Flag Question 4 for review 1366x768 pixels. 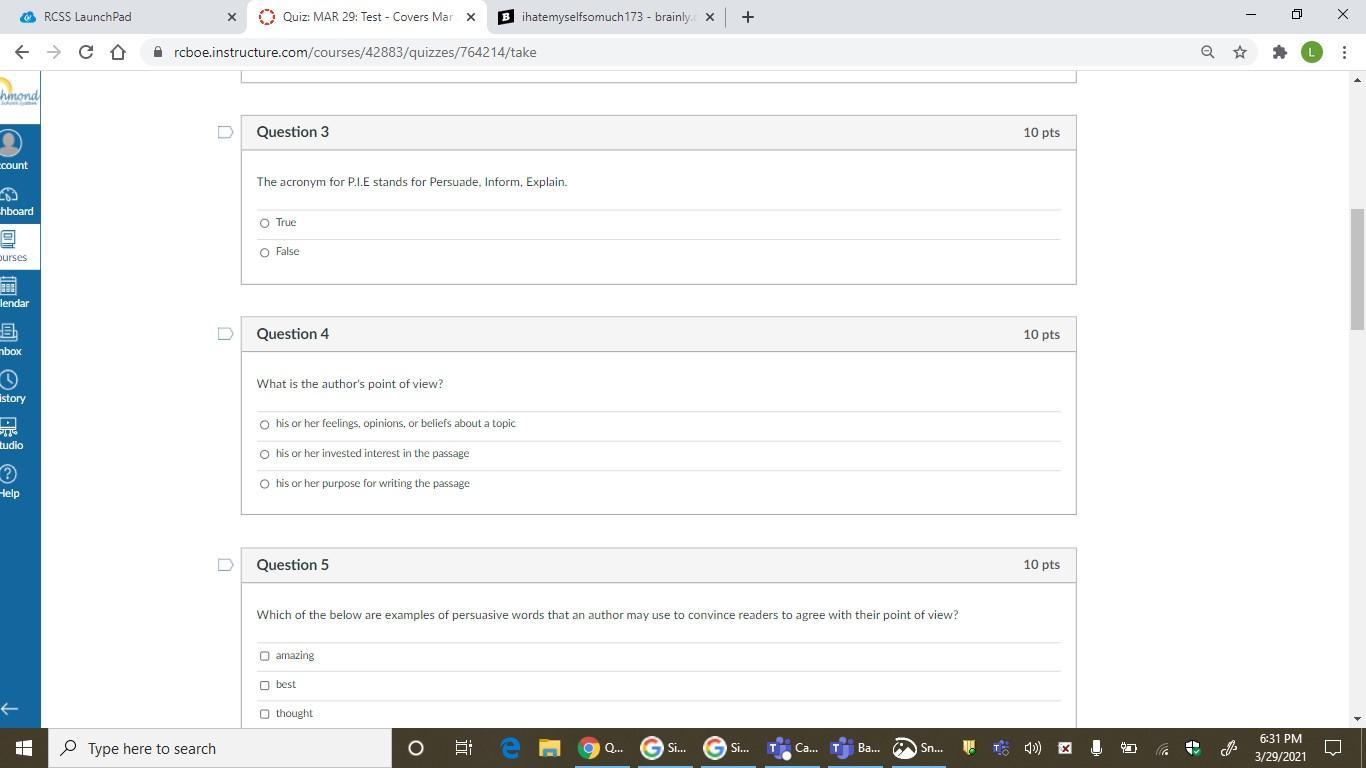point(225,334)
